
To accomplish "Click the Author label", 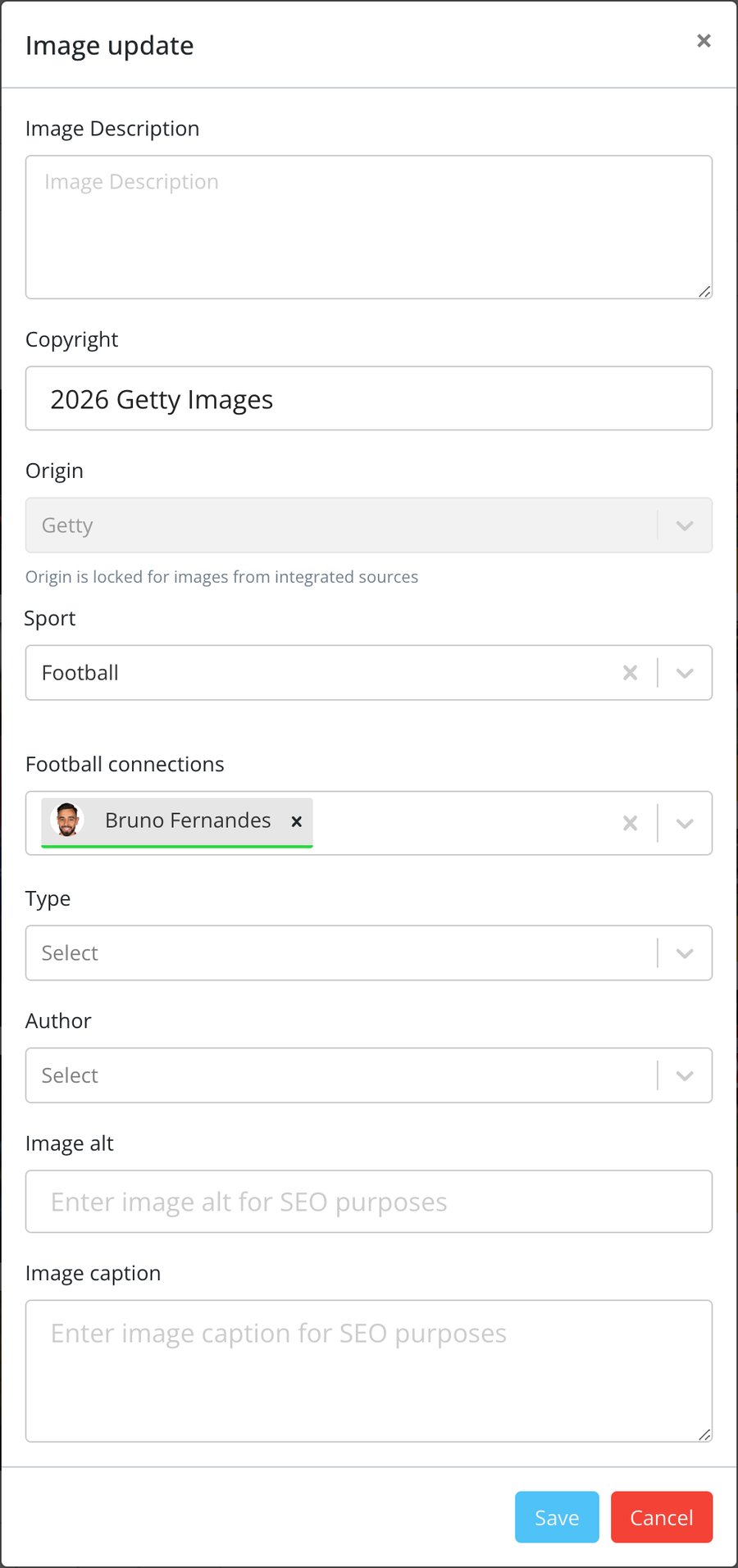I will (58, 1020).
